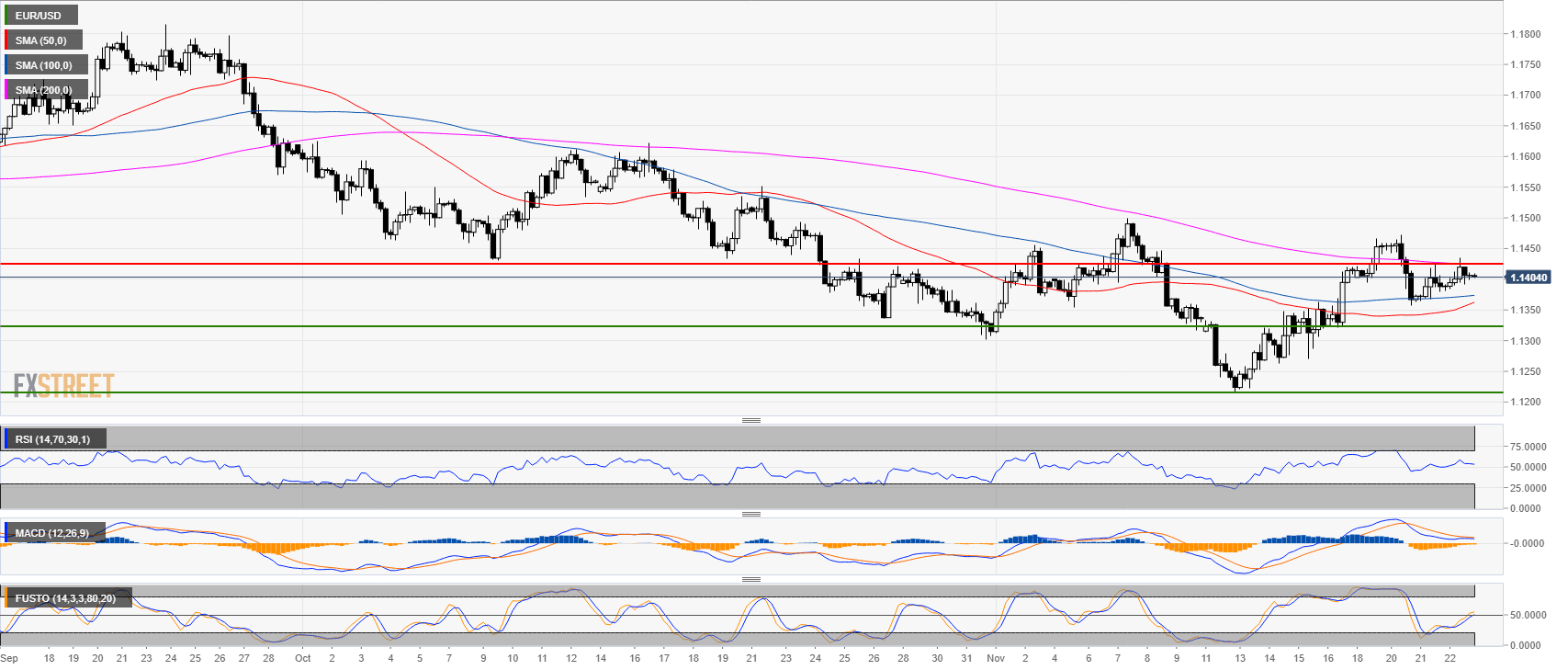
Task: Click the RSI (14,70,30,1) indicator label
Action: [52, 439]
